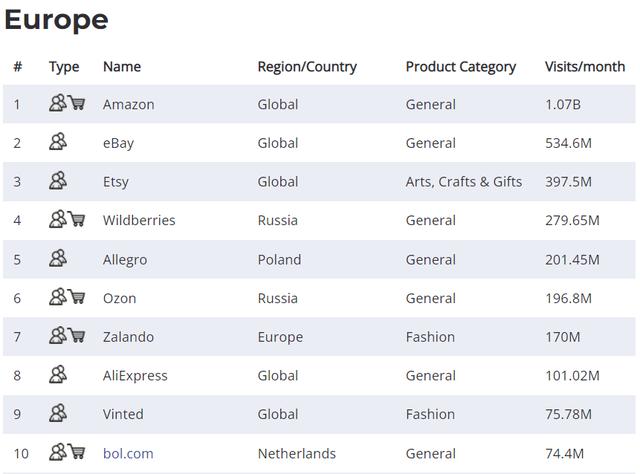The height and width of the screenshot is (474, 640).
Task: Sort by the Visits/month column header
Action: point(585,67)
